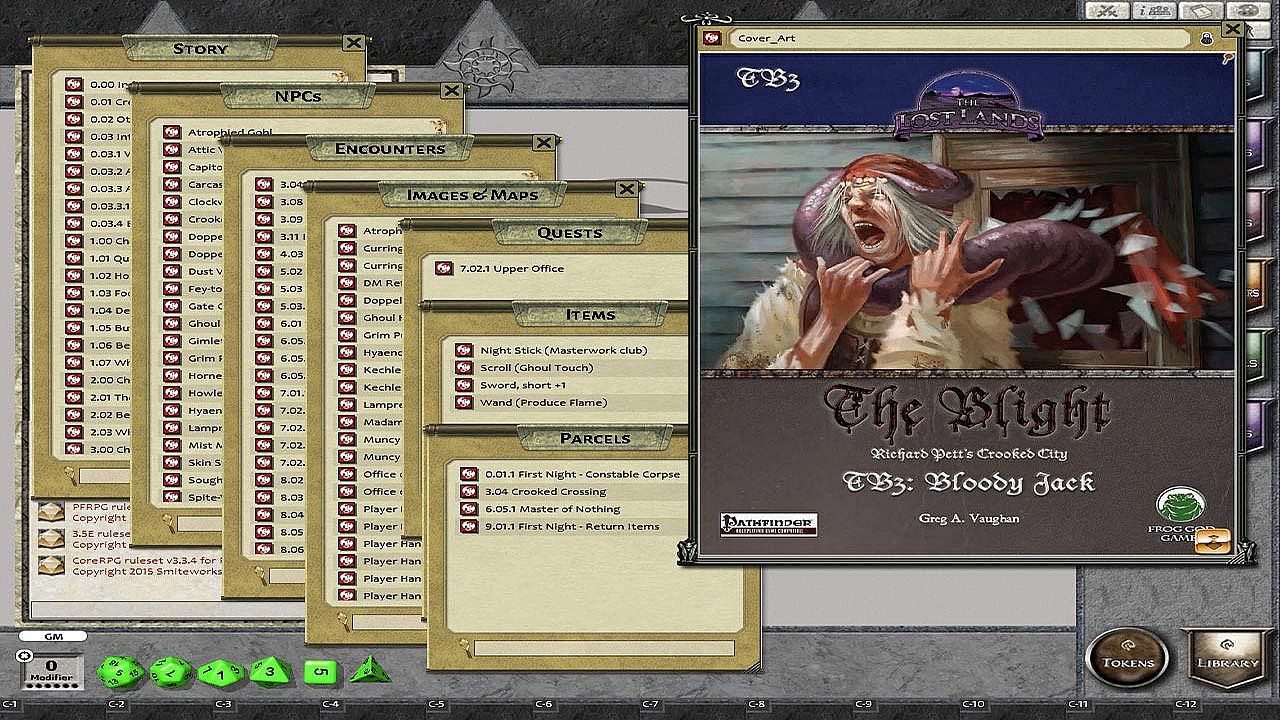The height and width of the screenshot is (720, 1280).
Task: Close the Encounters window
Action: click(543, 142)
